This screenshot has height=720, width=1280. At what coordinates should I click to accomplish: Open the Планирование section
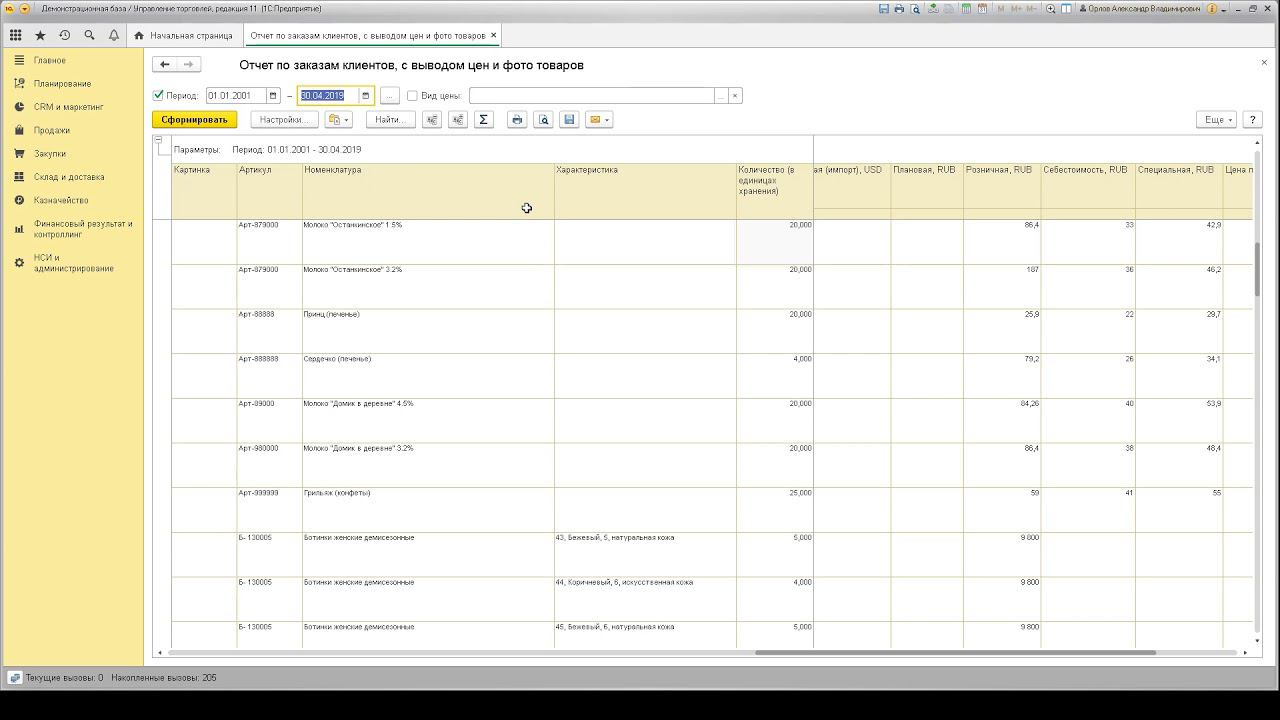[x=62, y=84]
